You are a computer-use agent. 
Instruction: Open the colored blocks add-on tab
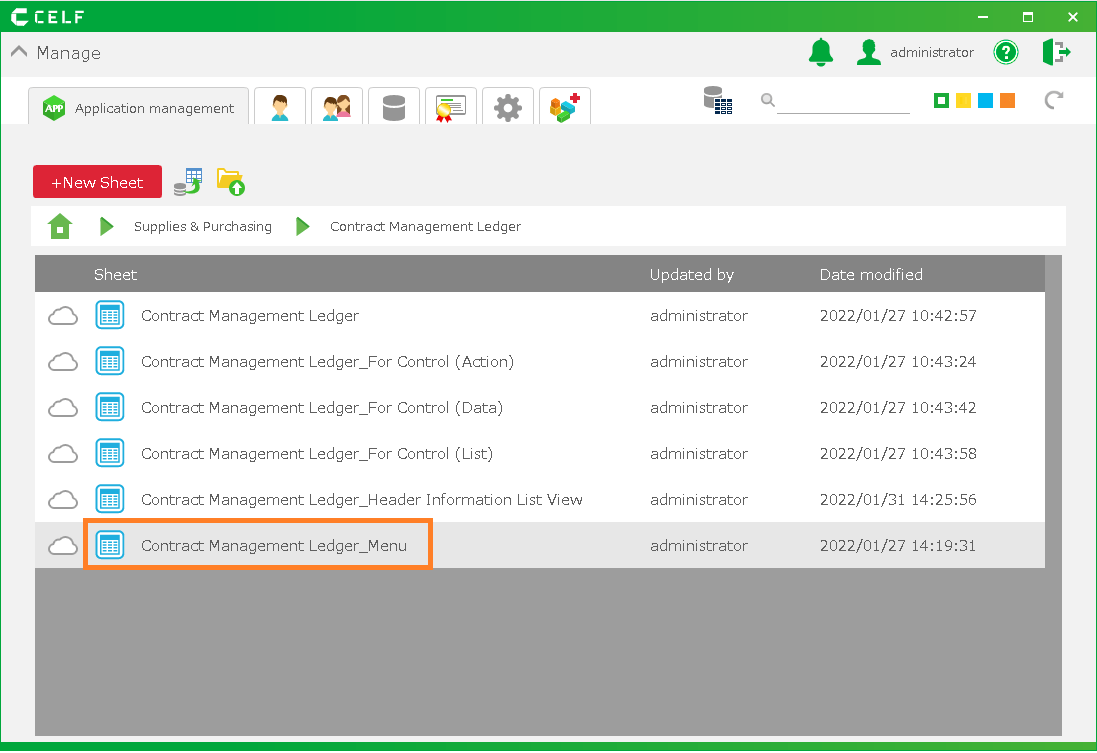[x=565, y=107]
